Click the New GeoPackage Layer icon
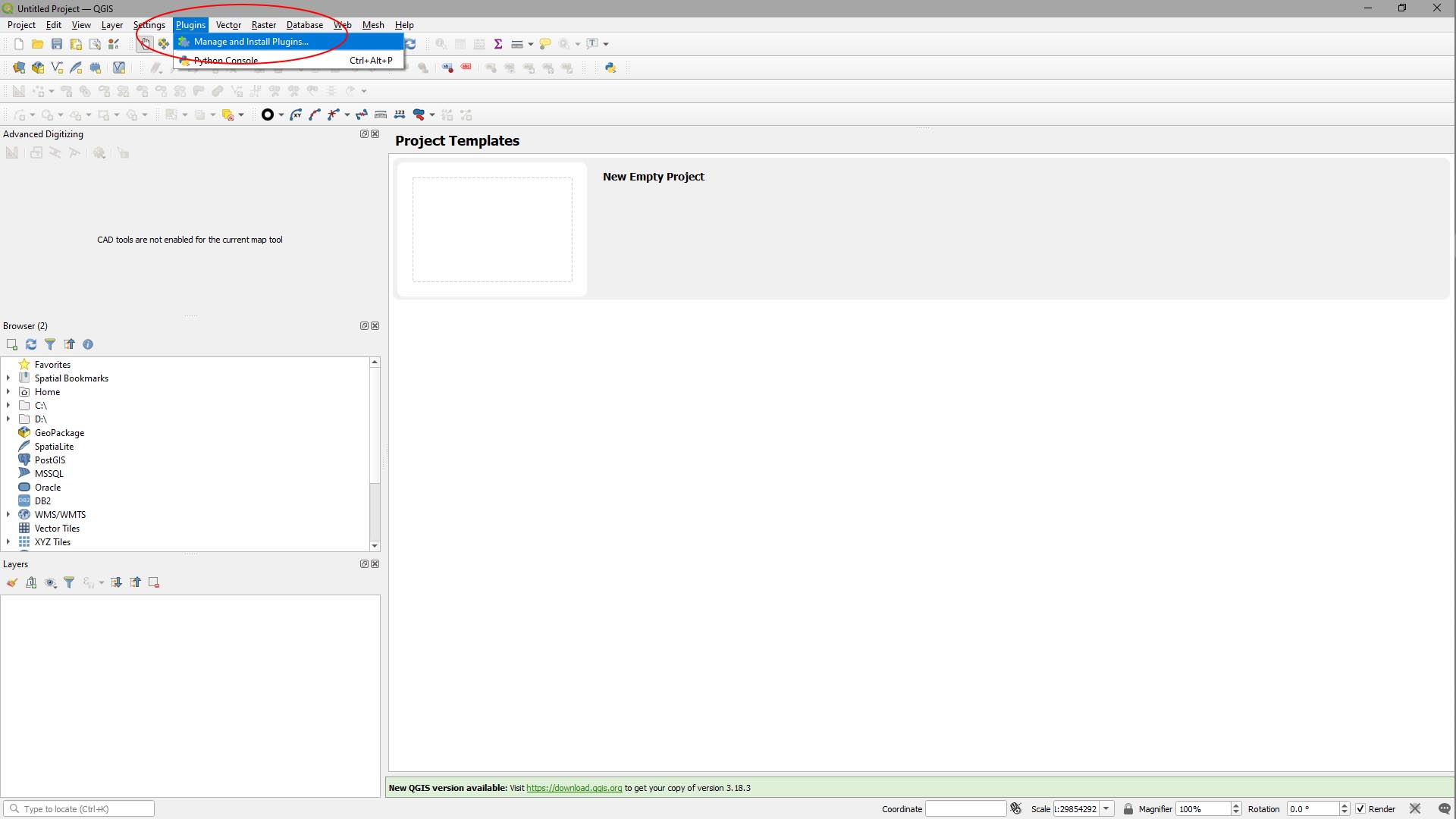 [38, 67]
